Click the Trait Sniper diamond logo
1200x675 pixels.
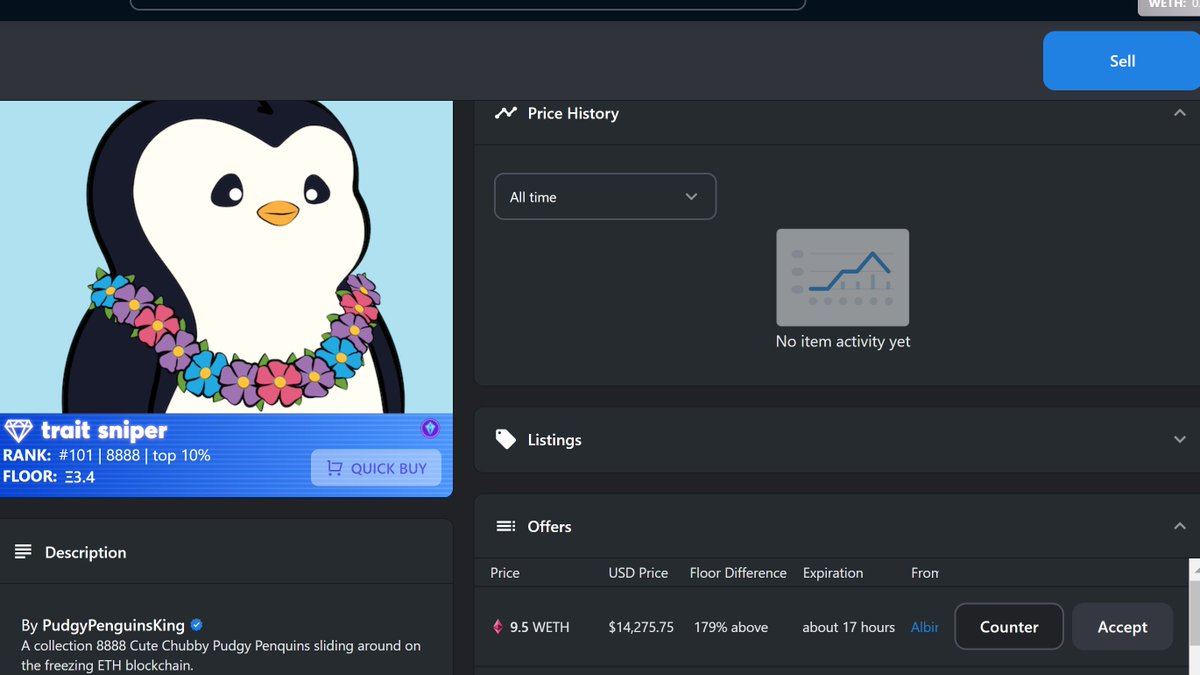[x=18, y=431]
